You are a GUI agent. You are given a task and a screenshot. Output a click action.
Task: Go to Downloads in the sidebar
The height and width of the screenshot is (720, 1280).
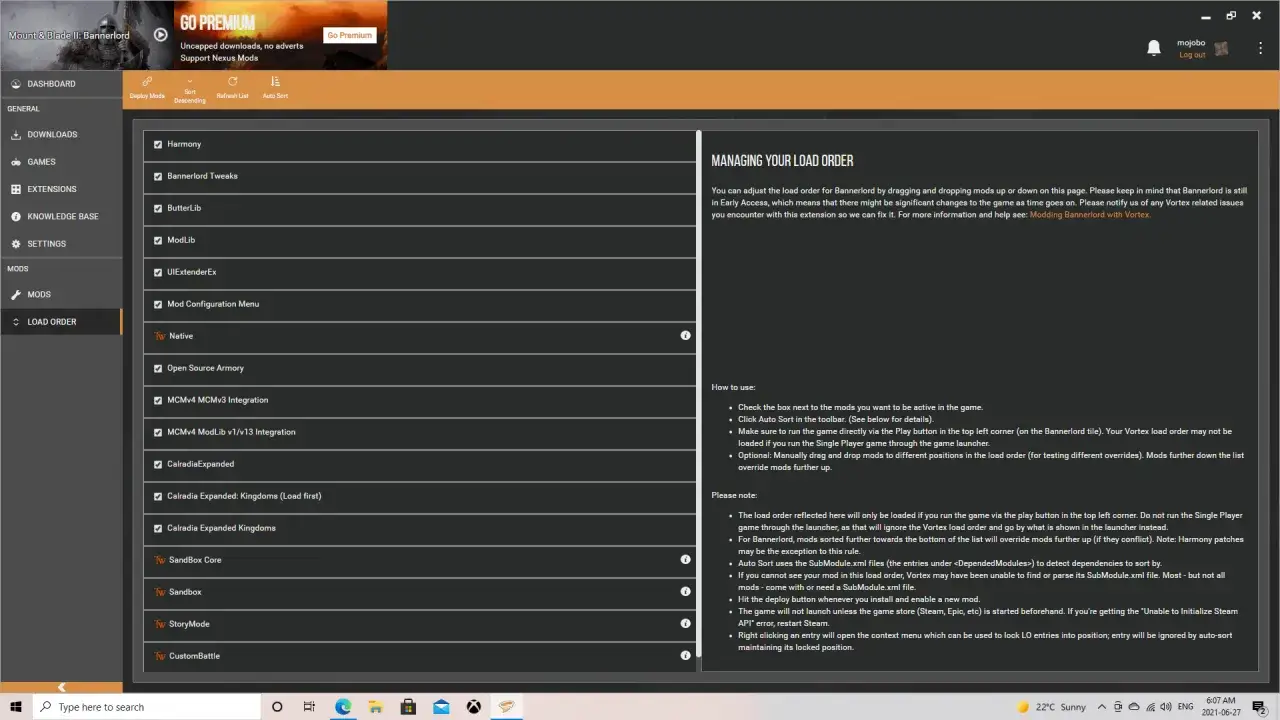[x=52, y=135]
